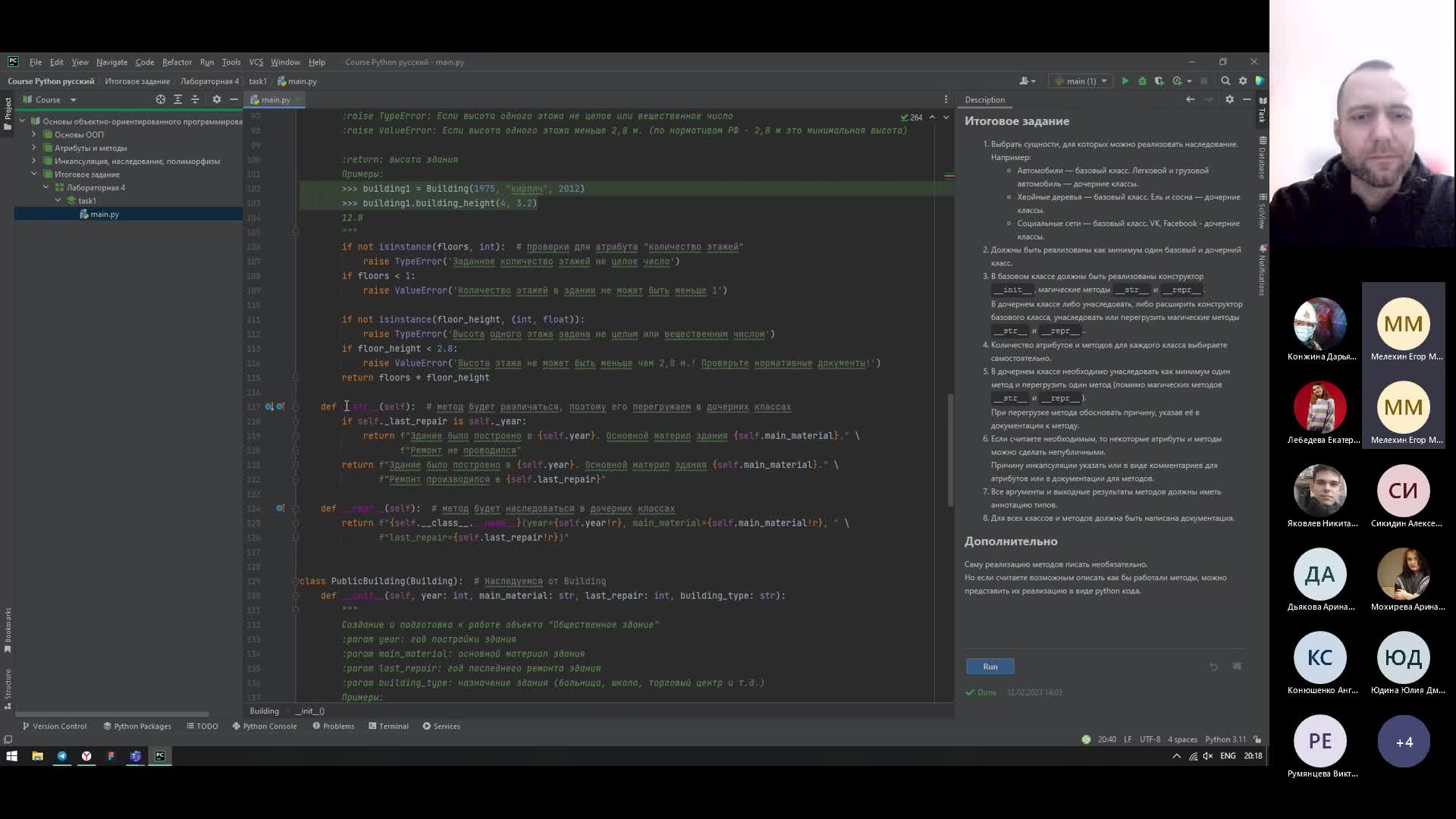
Task: Expand the Основы ООП folder
Action: (x=33, y=134)
